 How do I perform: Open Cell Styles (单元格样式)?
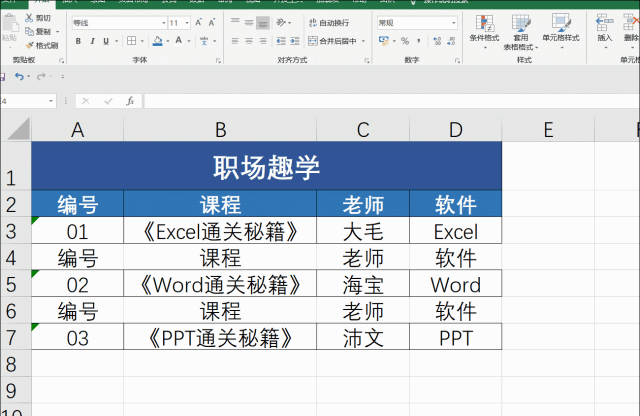(x=561, y=31)
